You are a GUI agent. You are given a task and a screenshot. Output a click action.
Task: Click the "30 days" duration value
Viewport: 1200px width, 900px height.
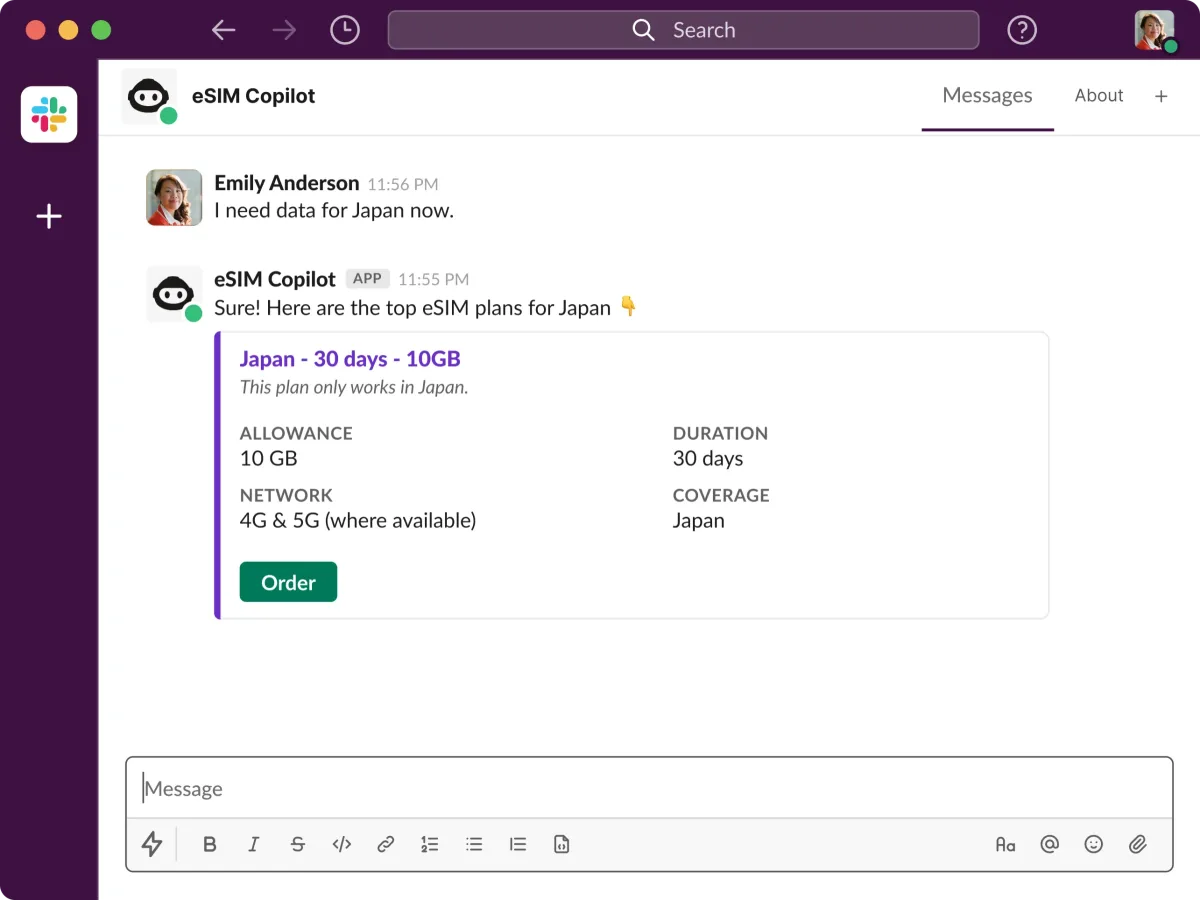[708, 459]
